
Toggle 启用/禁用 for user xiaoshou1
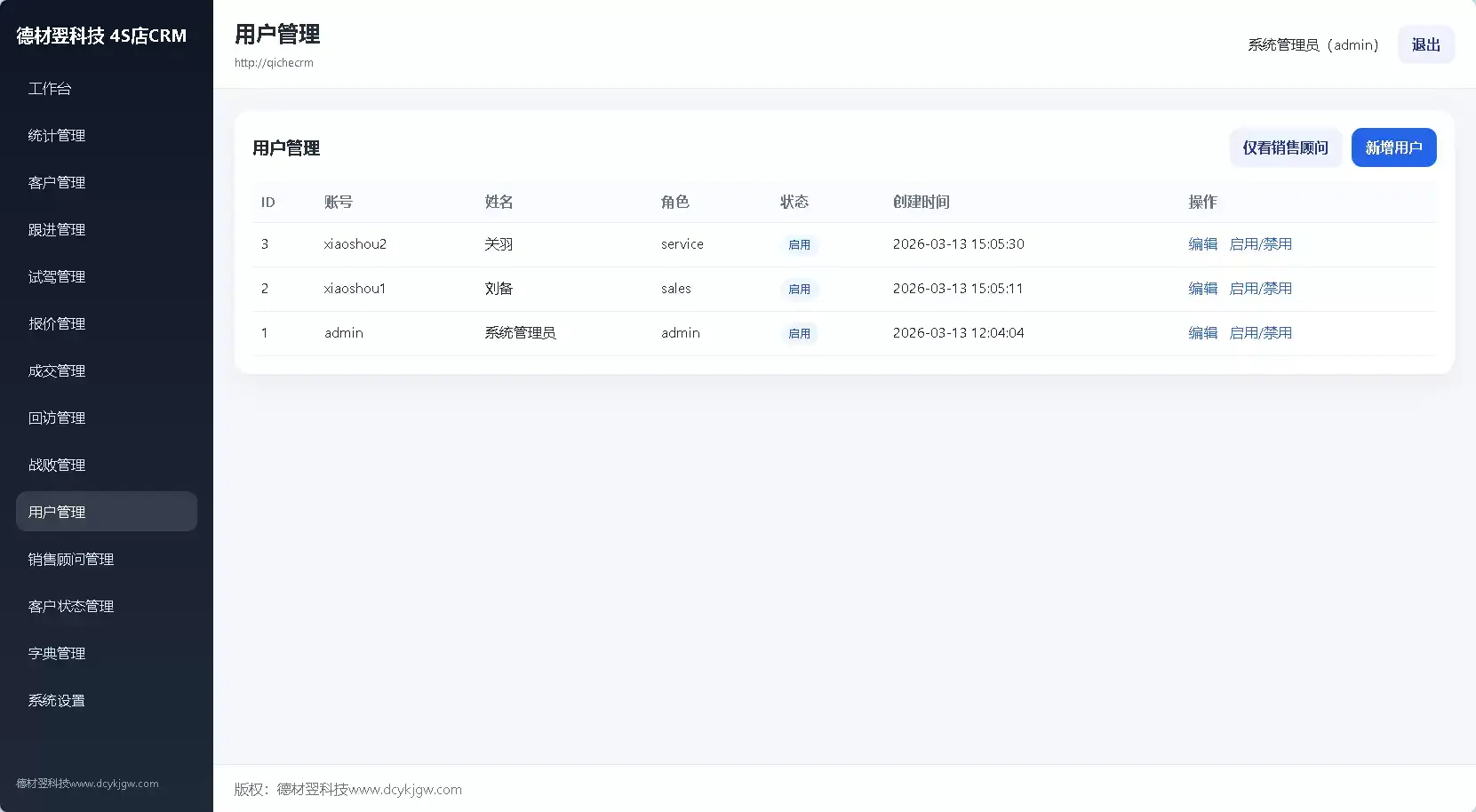(1260, 289)
